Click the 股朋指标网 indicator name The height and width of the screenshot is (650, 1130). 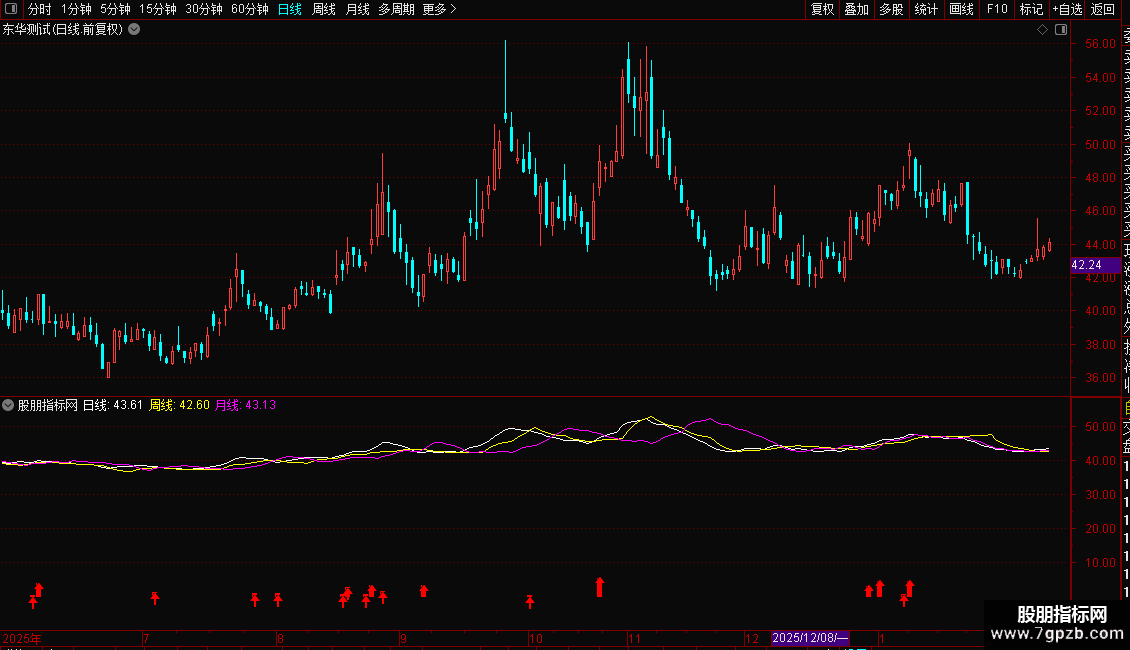click(x=48, y=405)
